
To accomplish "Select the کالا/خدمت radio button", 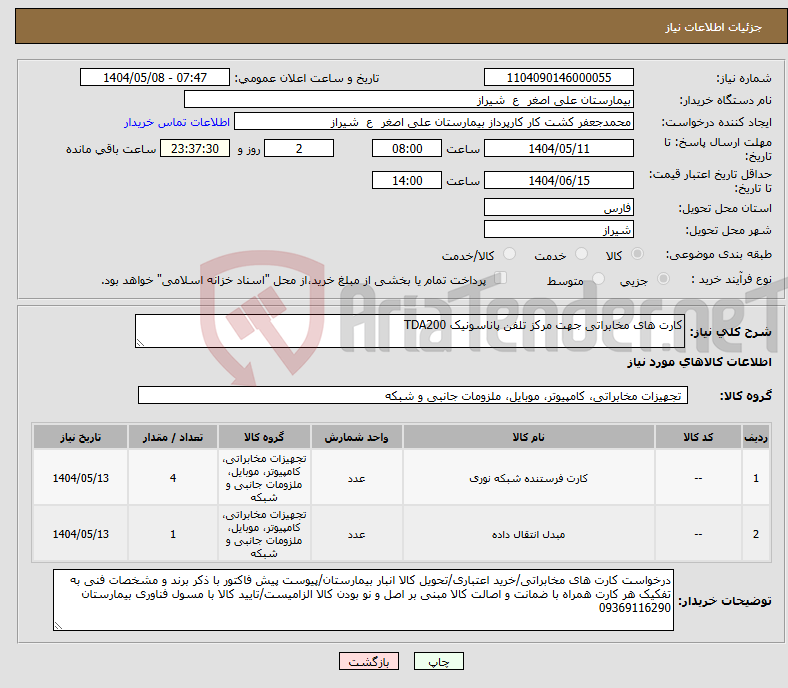I will [x=510, y=254].
